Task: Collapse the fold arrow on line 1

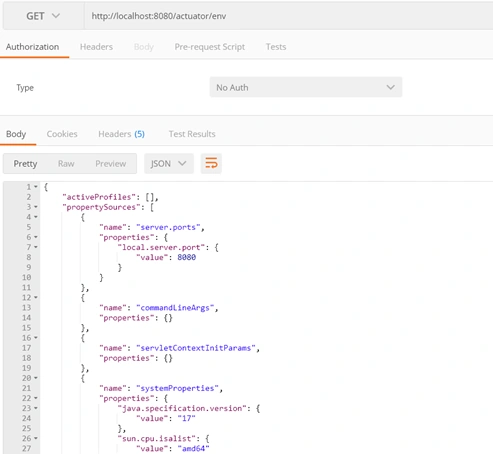Action: coord(36,187)
